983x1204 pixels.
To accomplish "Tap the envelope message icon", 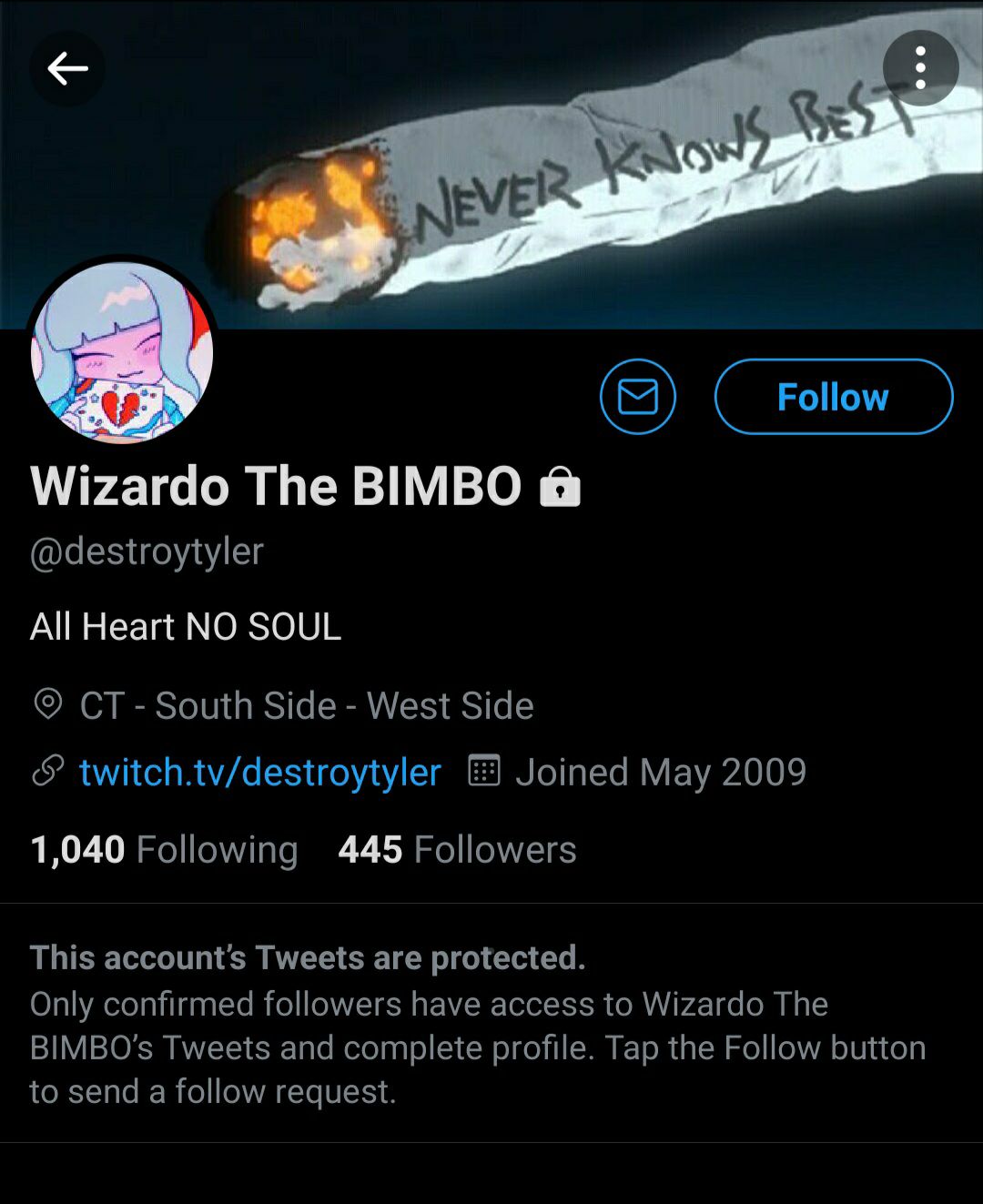I will [638, 397].
